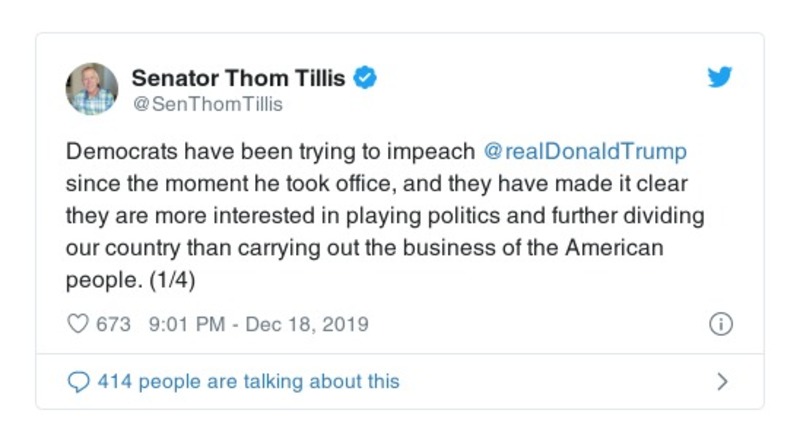This screenshot has height=445, width=800.
Task: Visit the @SenThomTillis handle
Action: pyautogui.click(x=207, y=104)
